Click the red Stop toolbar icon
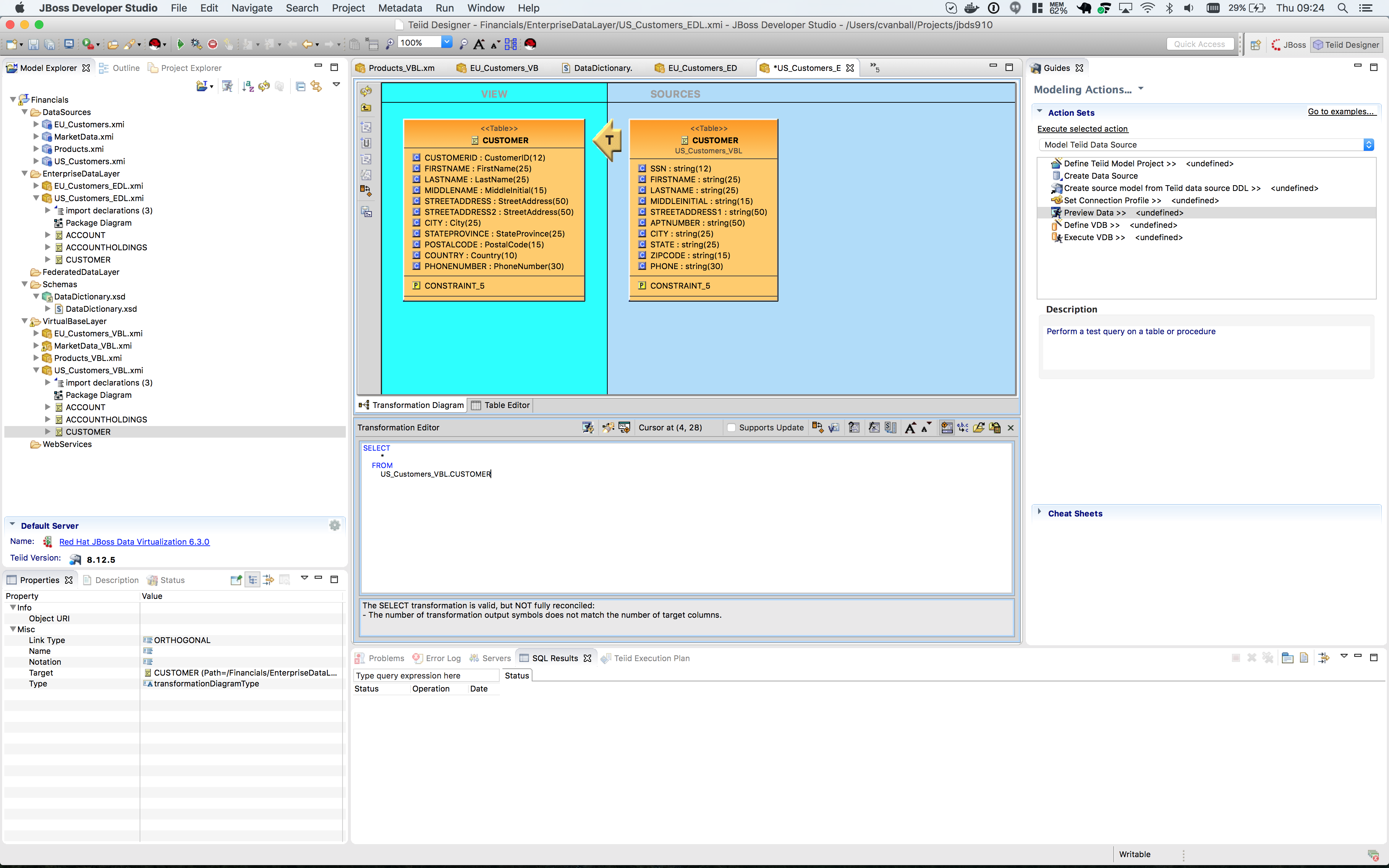 coord(212,44)
